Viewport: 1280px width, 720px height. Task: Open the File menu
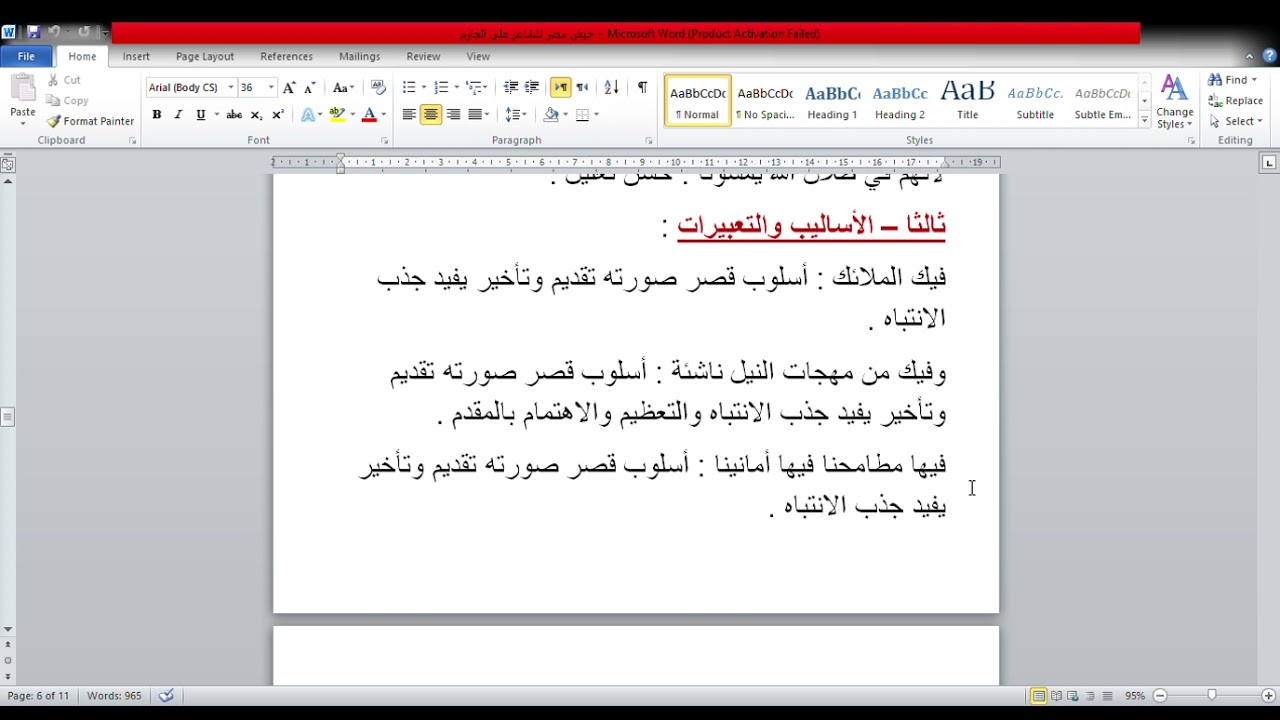click(x=26, y=57)
